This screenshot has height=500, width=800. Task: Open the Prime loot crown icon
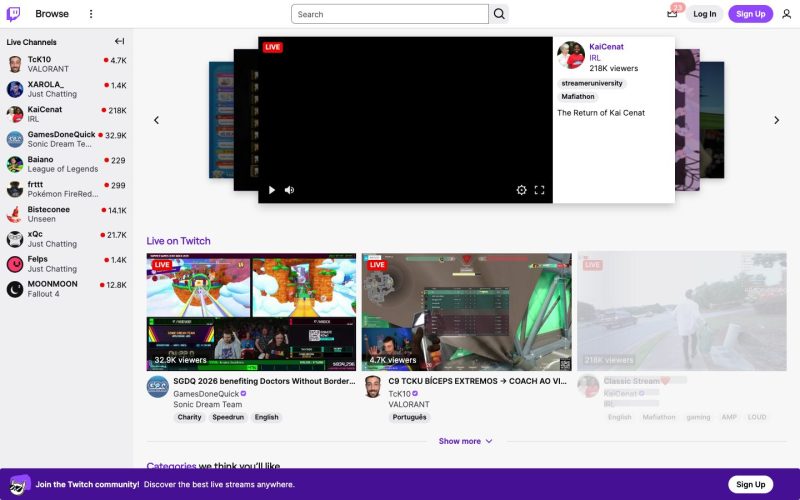[x=672, y=14]
